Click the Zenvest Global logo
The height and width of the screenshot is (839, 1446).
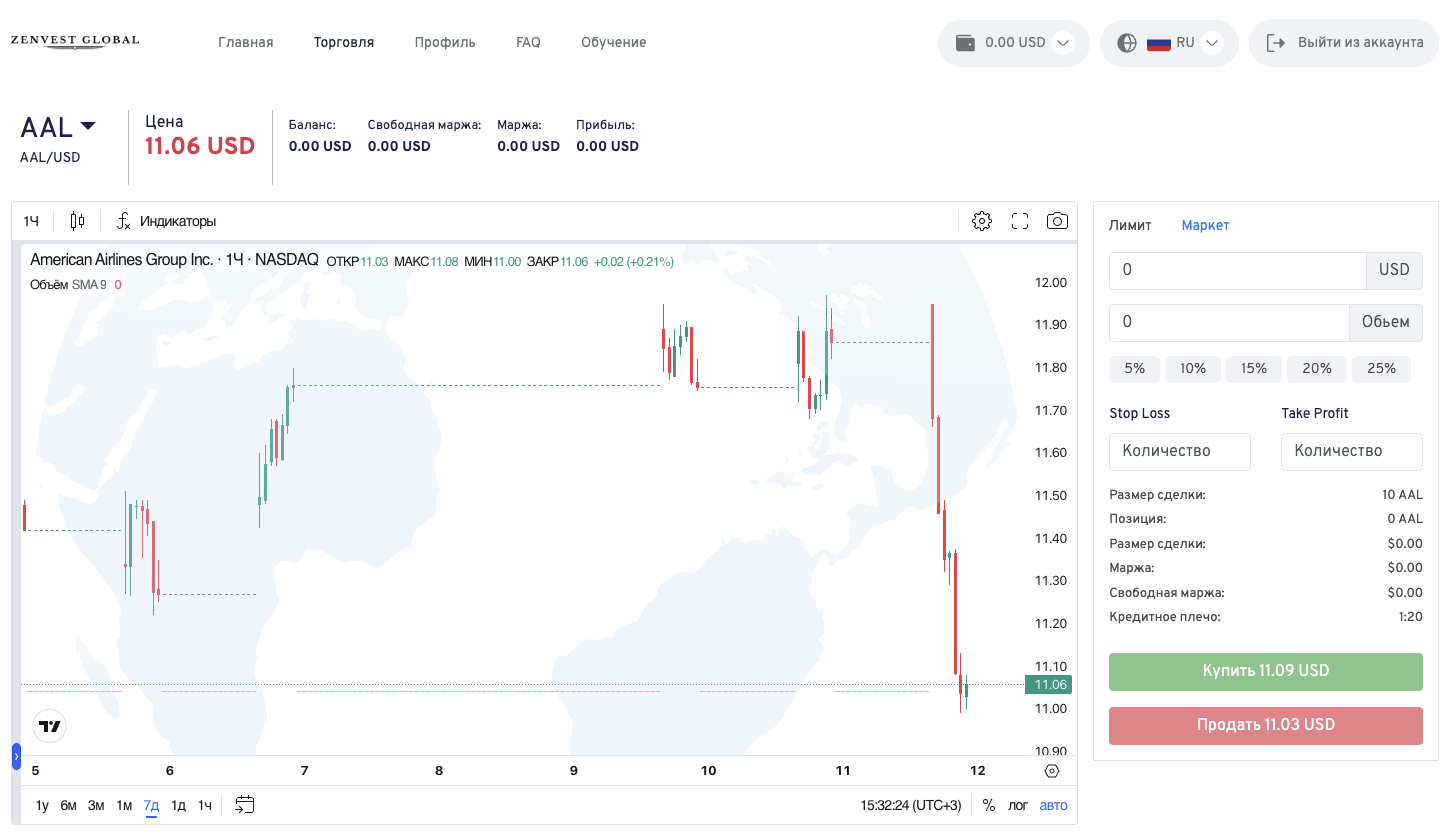coord(75,41)
